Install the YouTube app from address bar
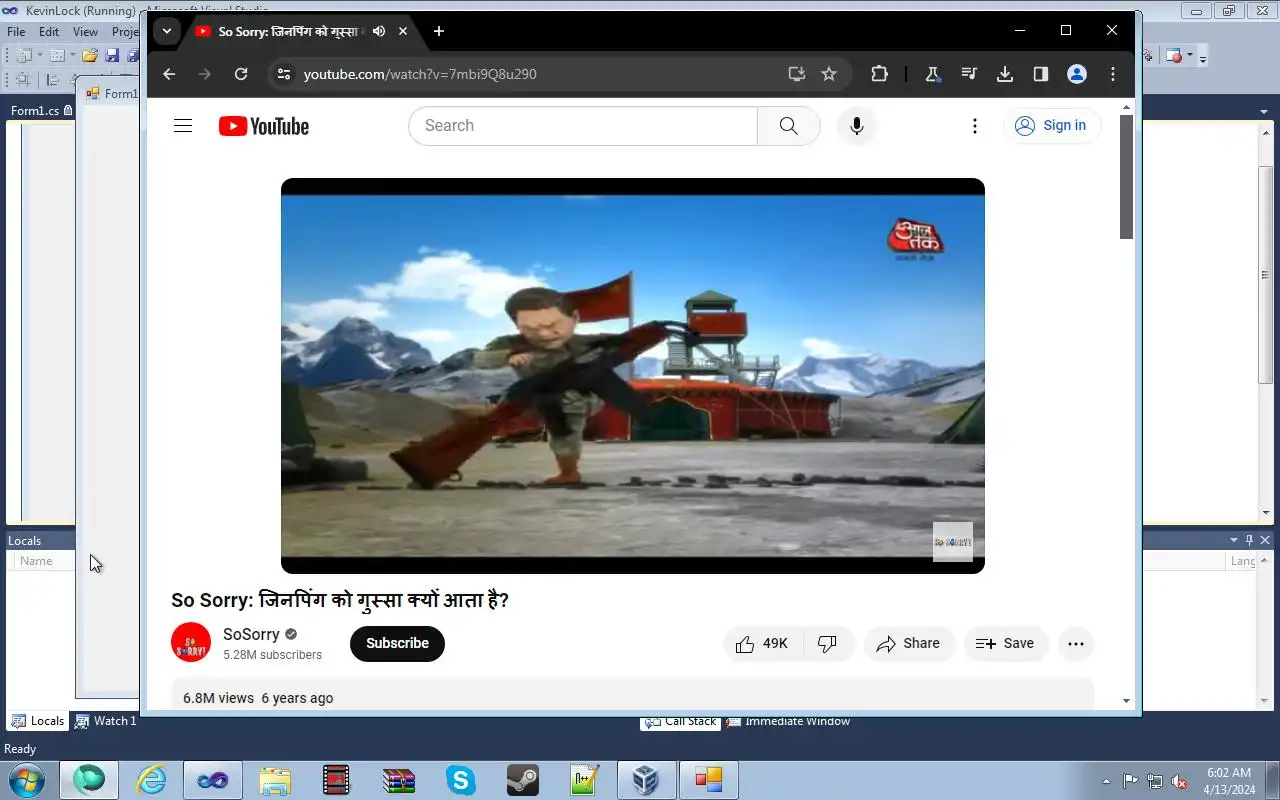The height and width of the screenshot is (800, 1280). click(796, 74)
